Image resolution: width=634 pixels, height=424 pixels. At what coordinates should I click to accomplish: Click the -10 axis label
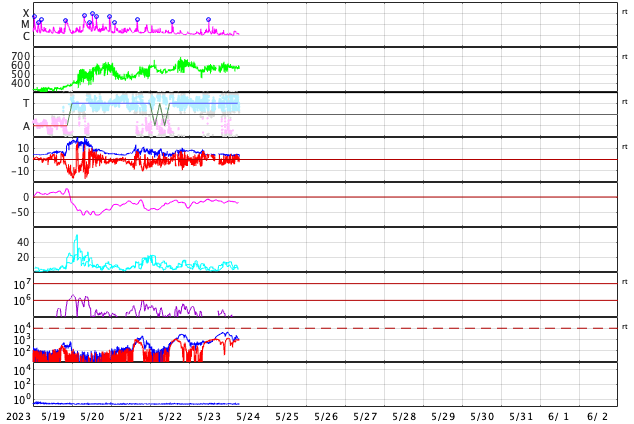click(x=20, y=171)
